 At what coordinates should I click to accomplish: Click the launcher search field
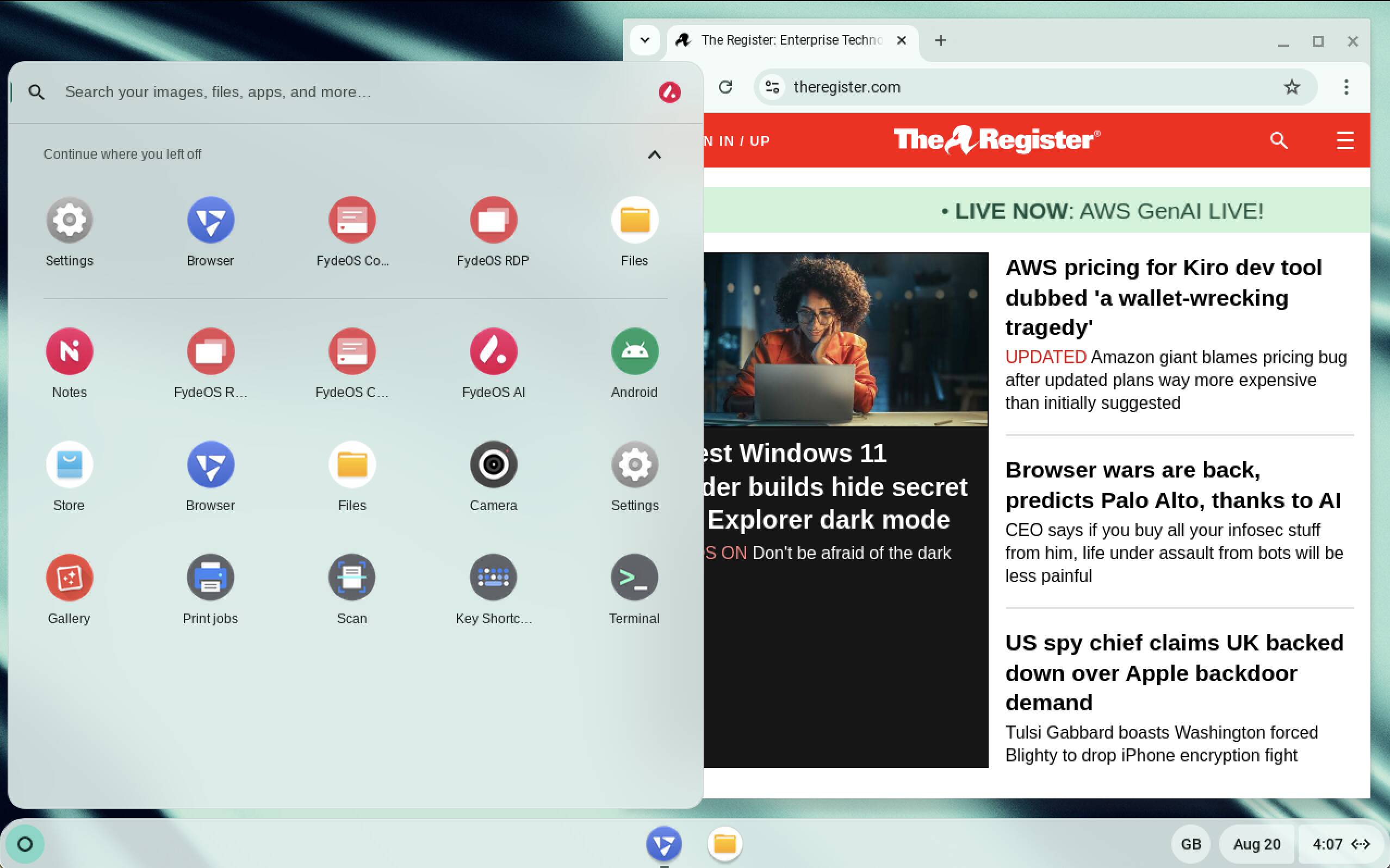[344, 92]
